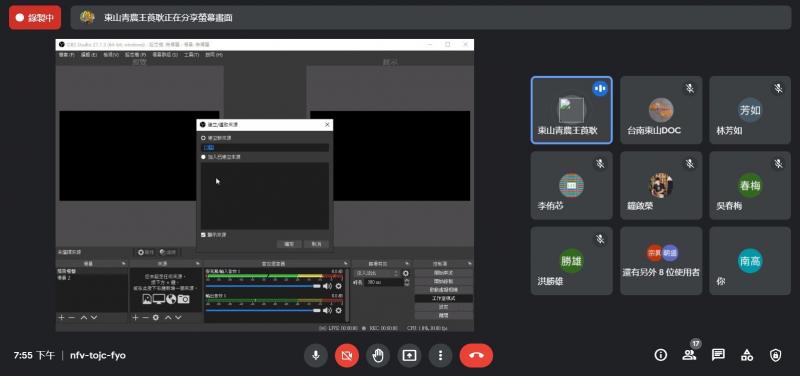Click the nfv-tojc-fyo meeting code

(x=98, y=355)
